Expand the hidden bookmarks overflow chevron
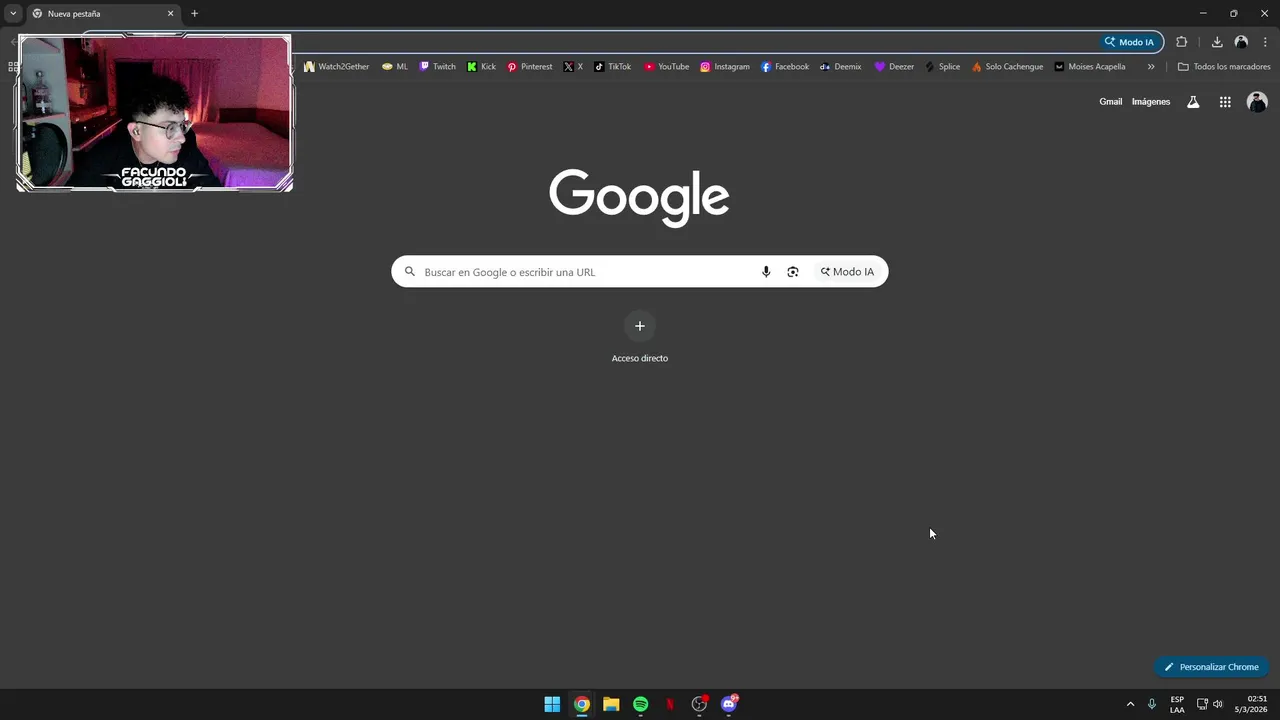 coord(1151,67)
